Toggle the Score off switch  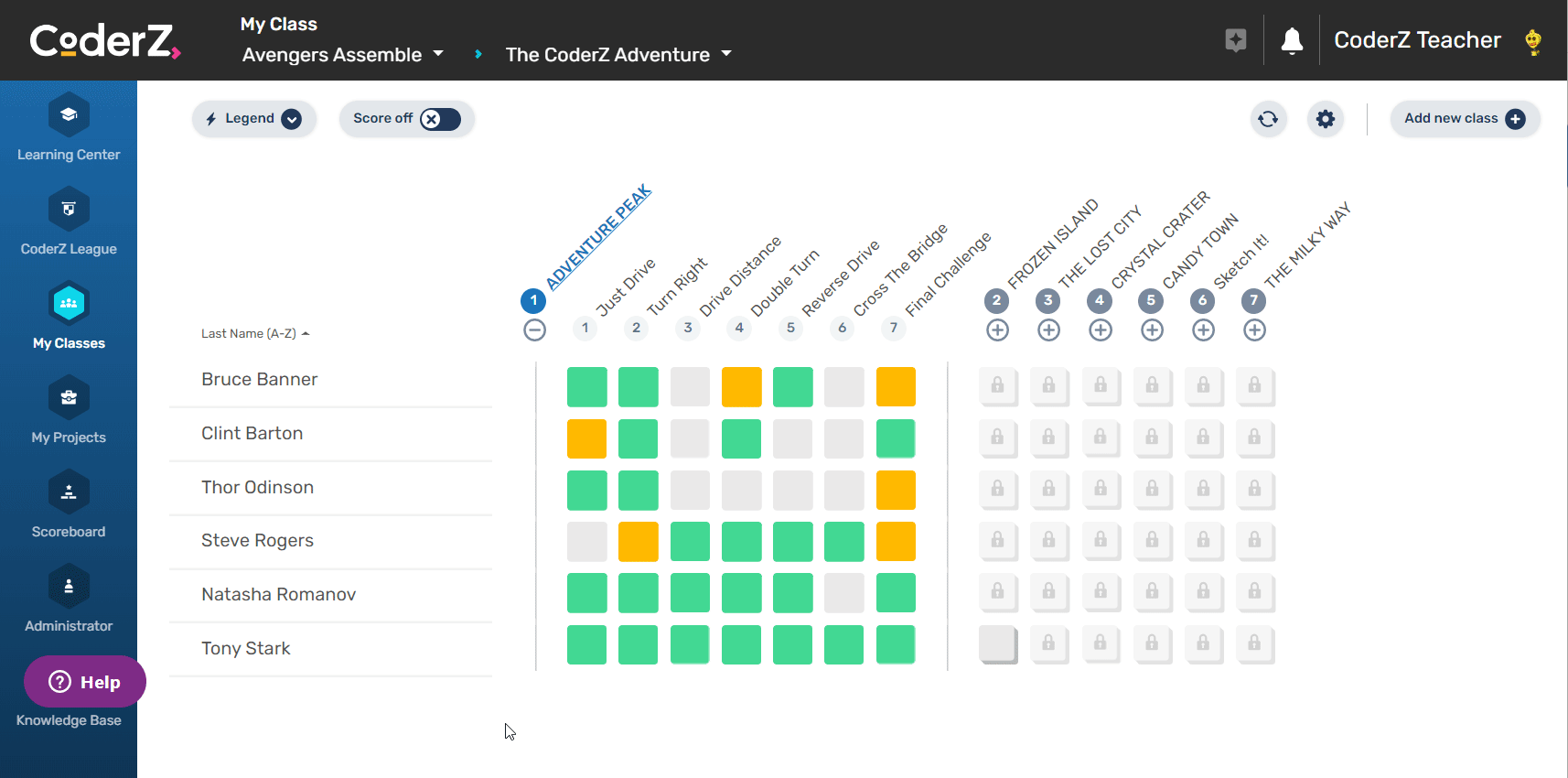440,119
